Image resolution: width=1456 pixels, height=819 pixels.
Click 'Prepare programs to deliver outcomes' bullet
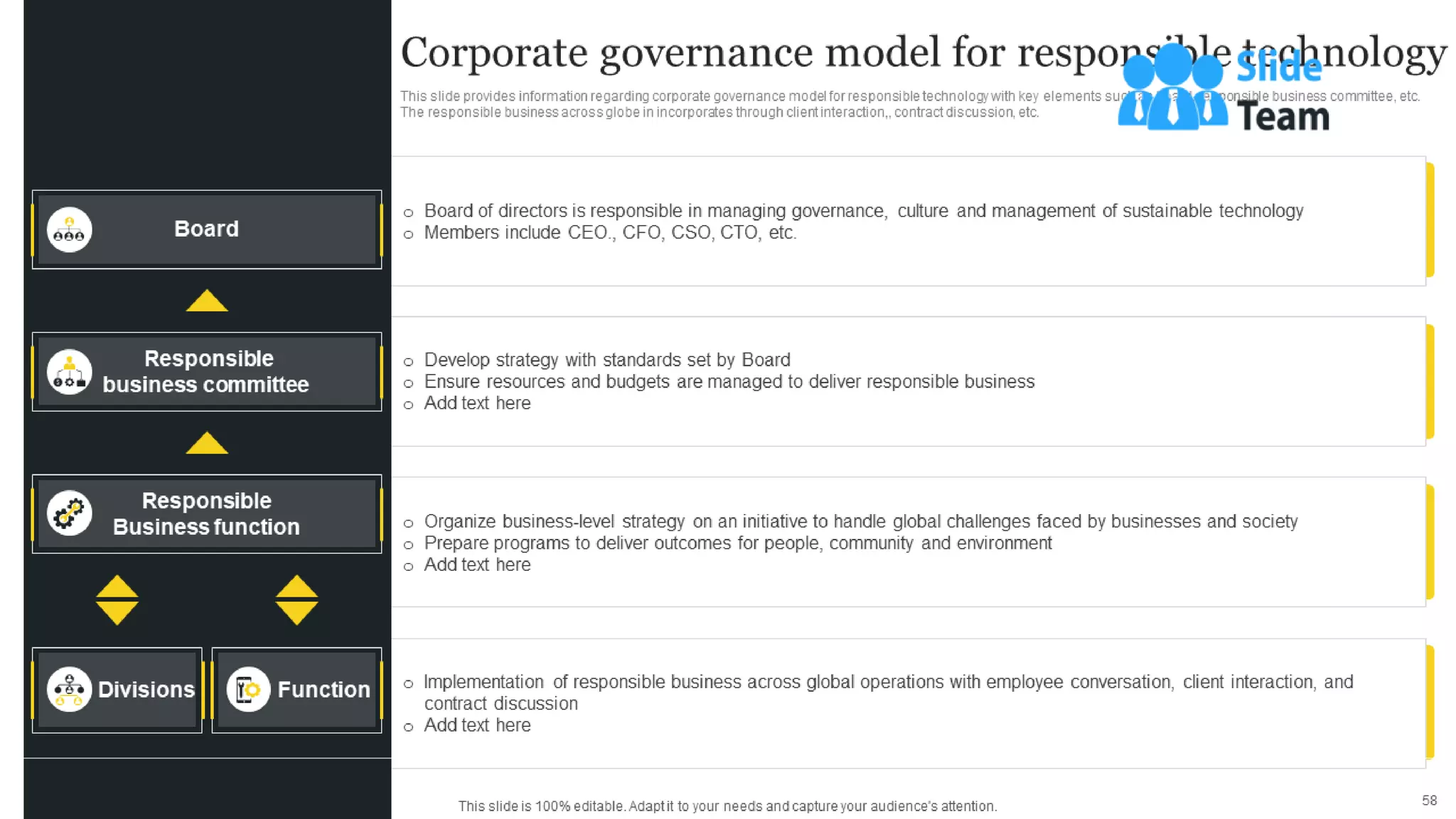pyautogui.click(x=738, y=543)
